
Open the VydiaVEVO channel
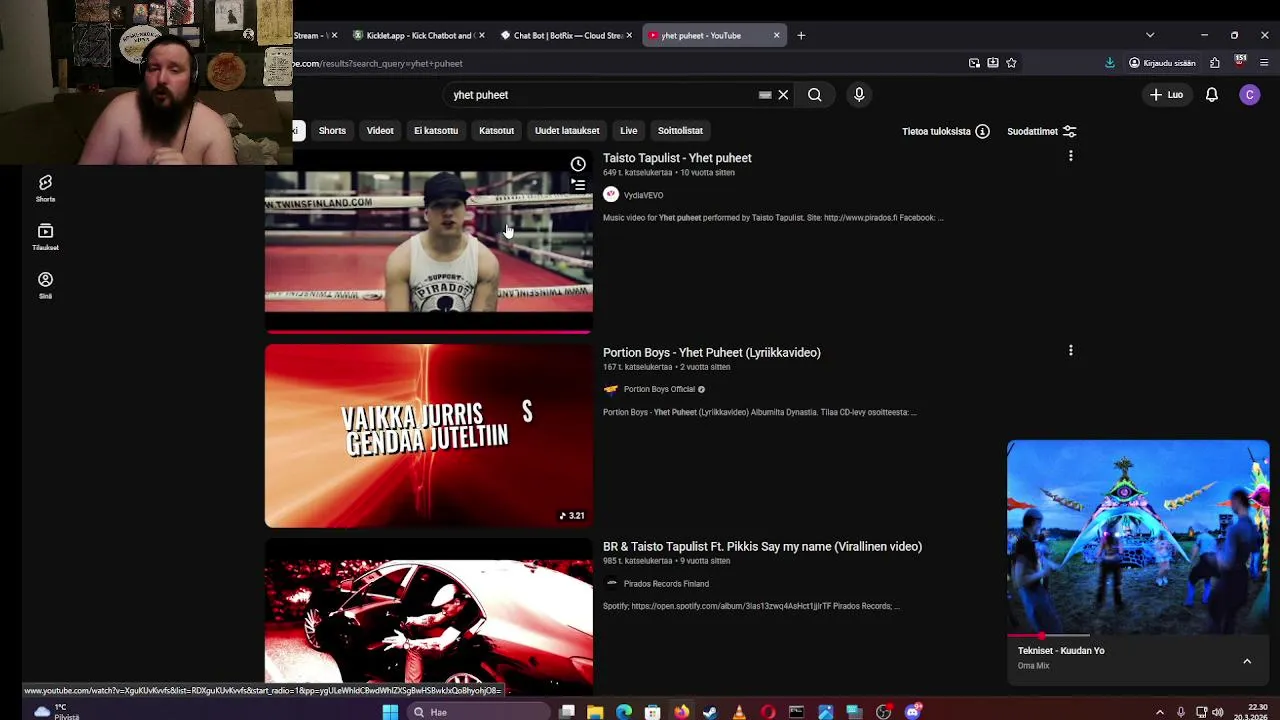coord(643,195)
